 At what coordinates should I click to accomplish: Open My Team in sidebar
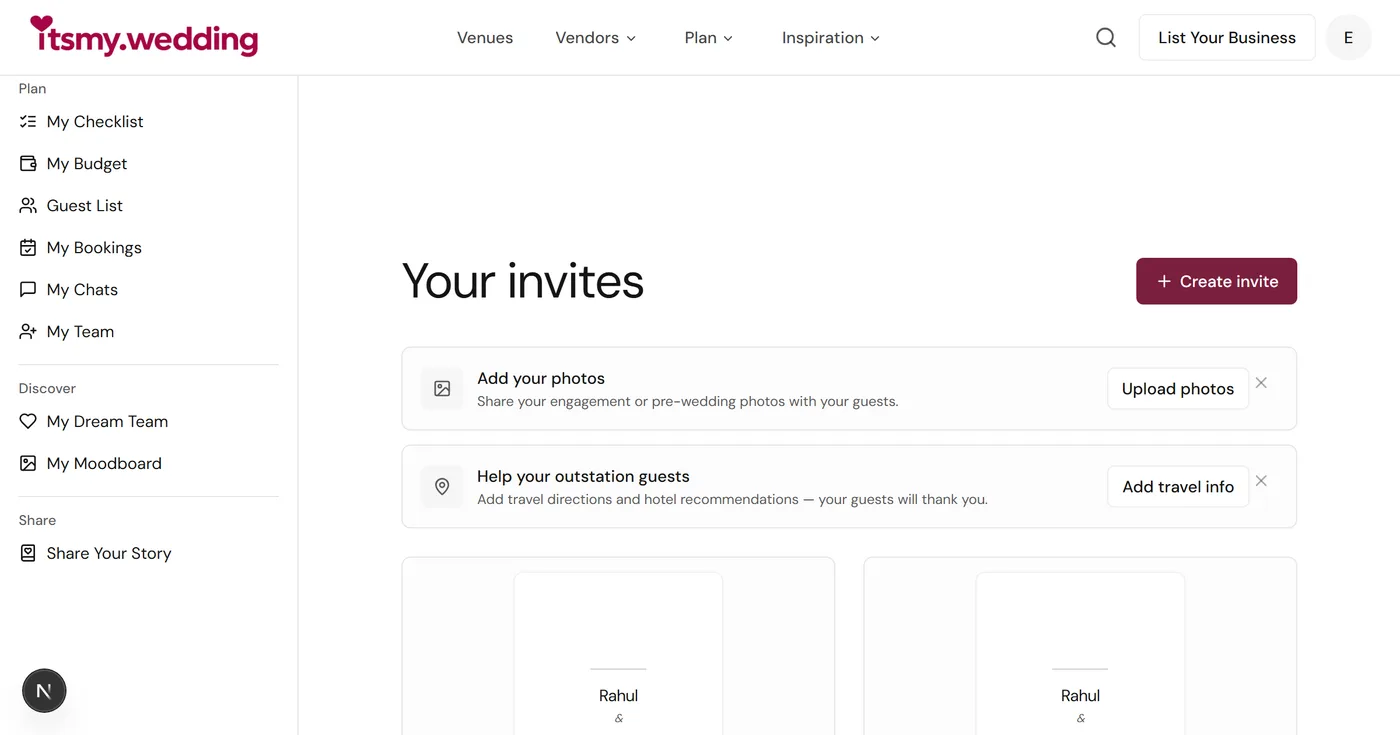80,332
